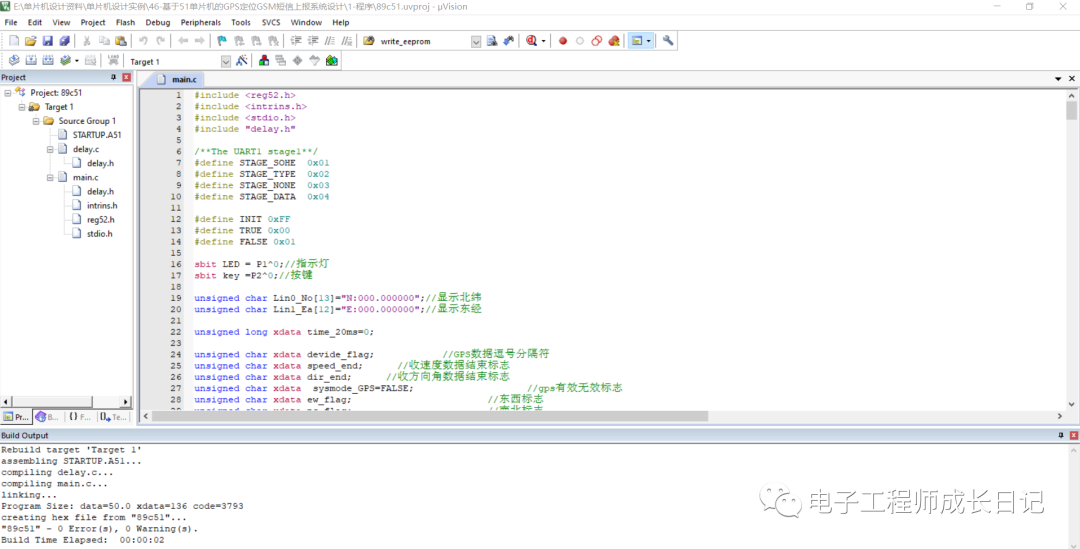Expand the write_eeprom find combo box
The width and height of the screenshot is (1080, 549).
point(476,41)
